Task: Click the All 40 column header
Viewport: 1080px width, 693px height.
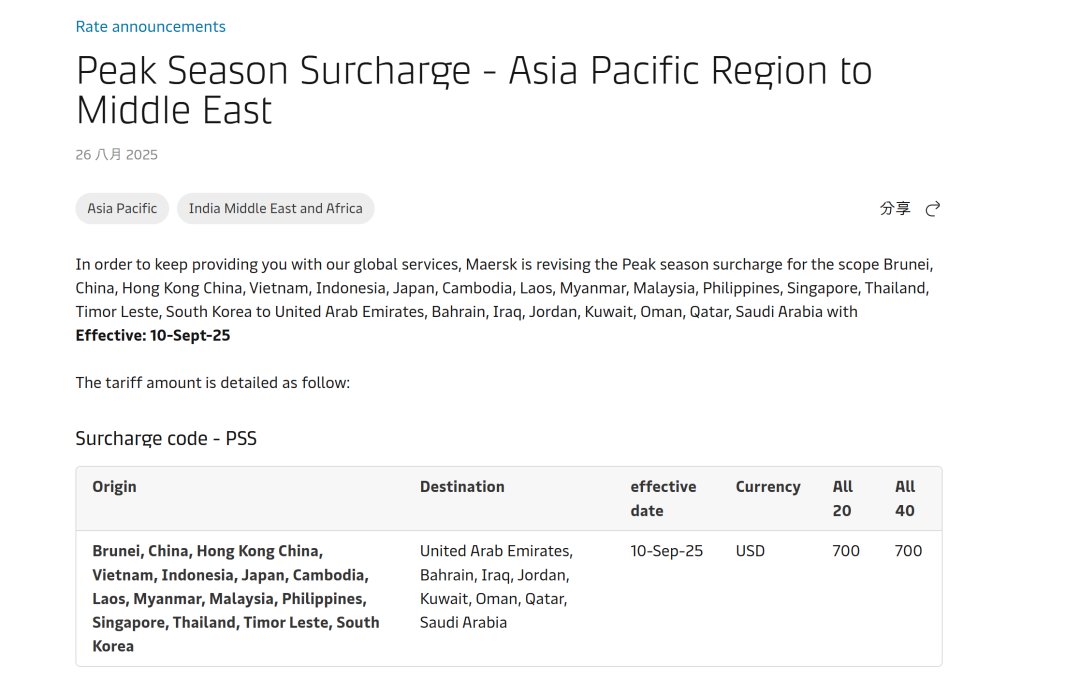Action: tap(904, 499)
